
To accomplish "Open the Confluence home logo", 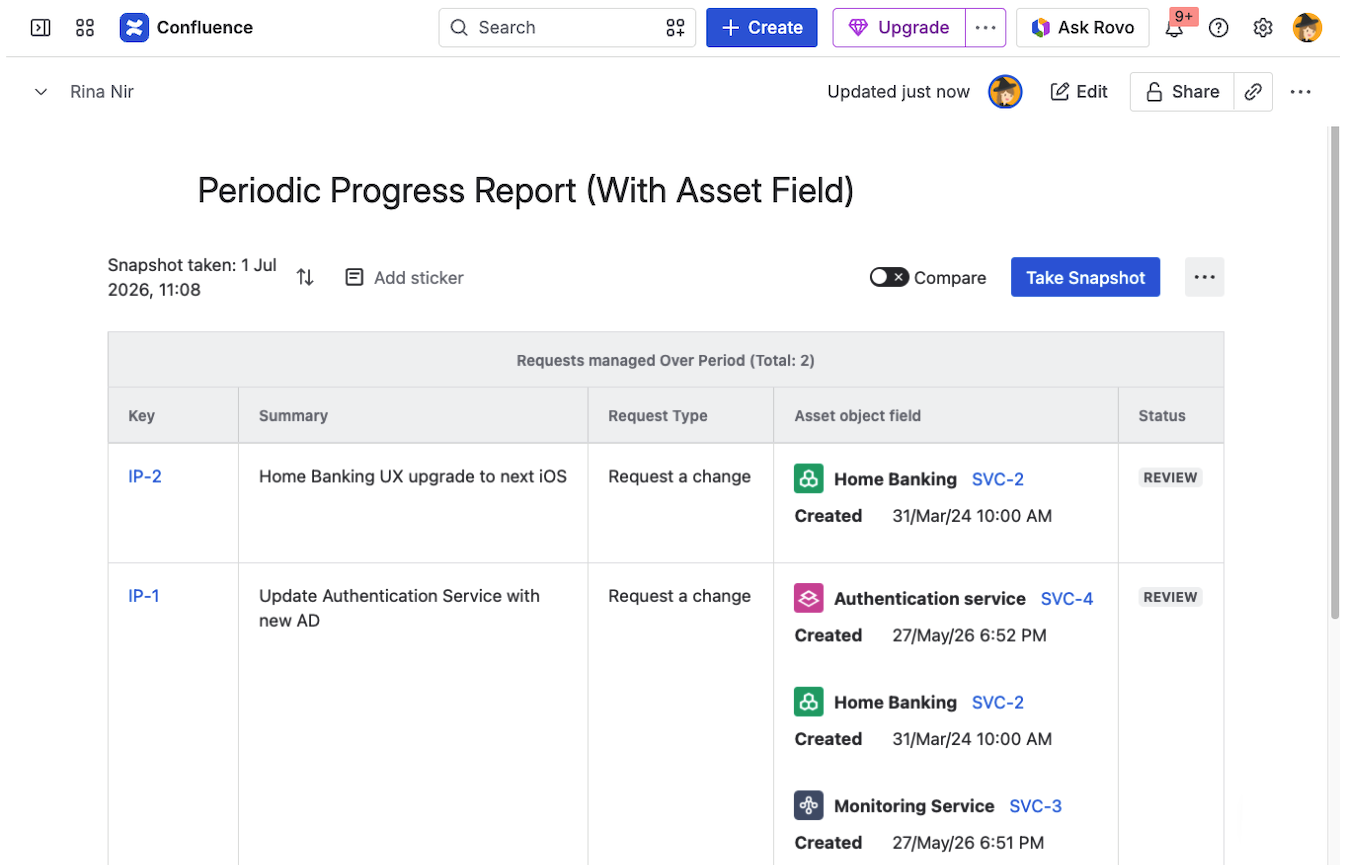I will 133,28.
